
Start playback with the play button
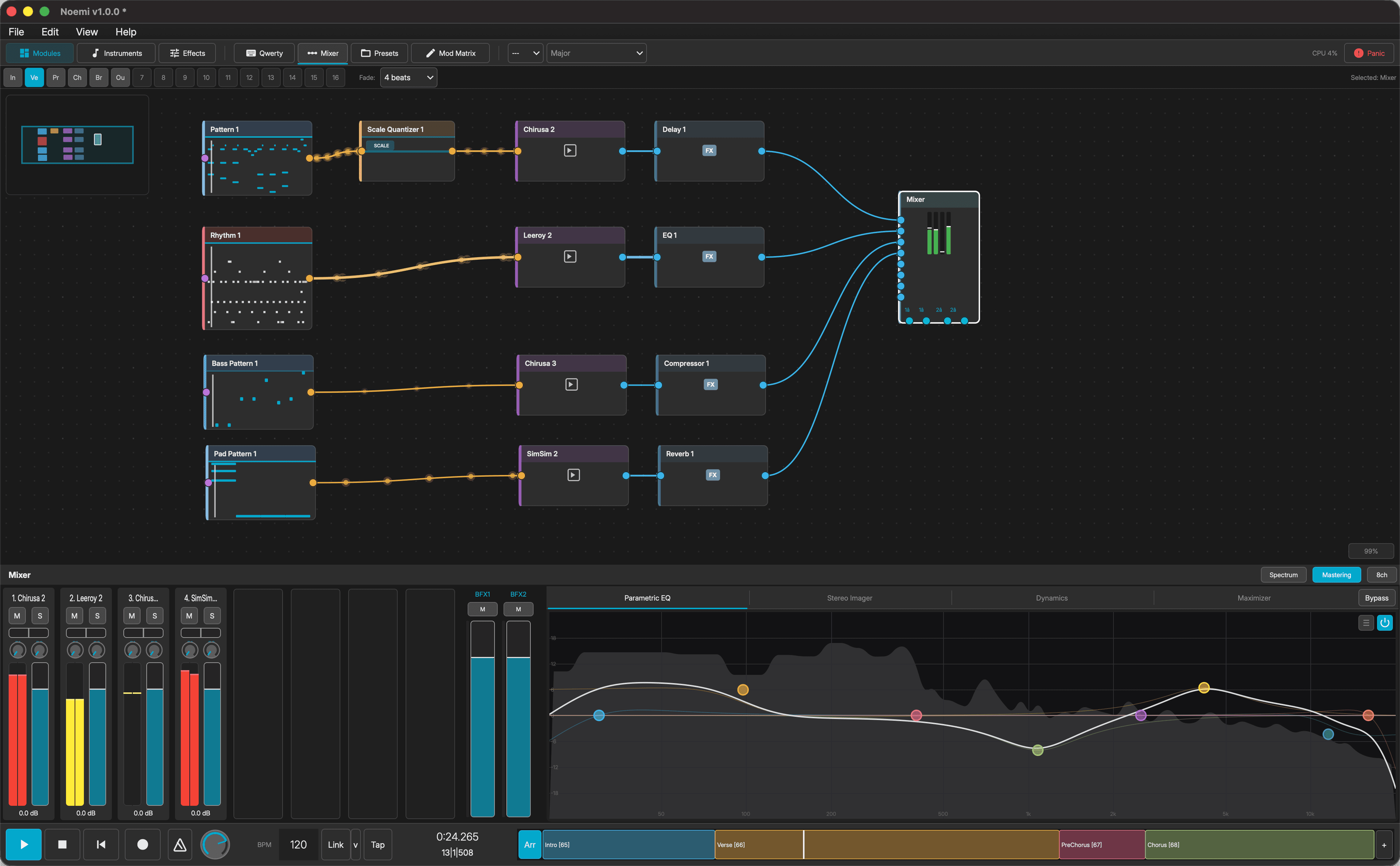point(23,844)
